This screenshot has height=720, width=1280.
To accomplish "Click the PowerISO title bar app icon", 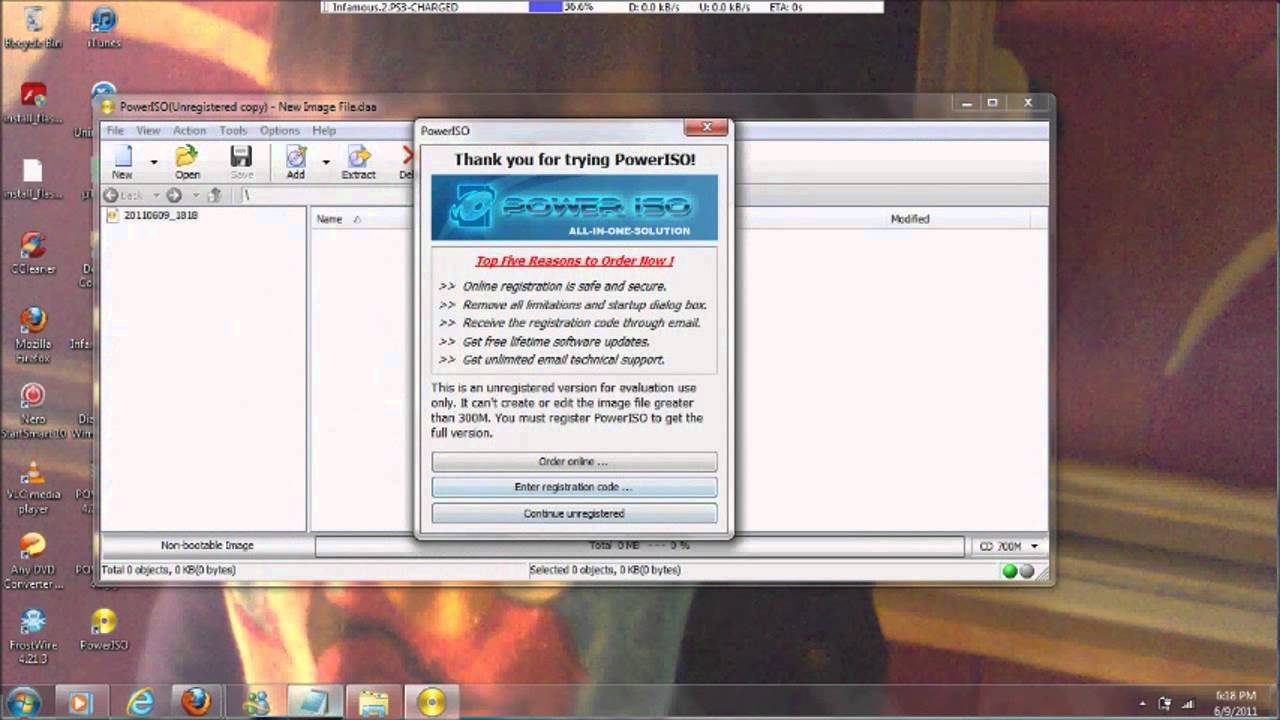I will pyautogui.click(x=109, y=106).
